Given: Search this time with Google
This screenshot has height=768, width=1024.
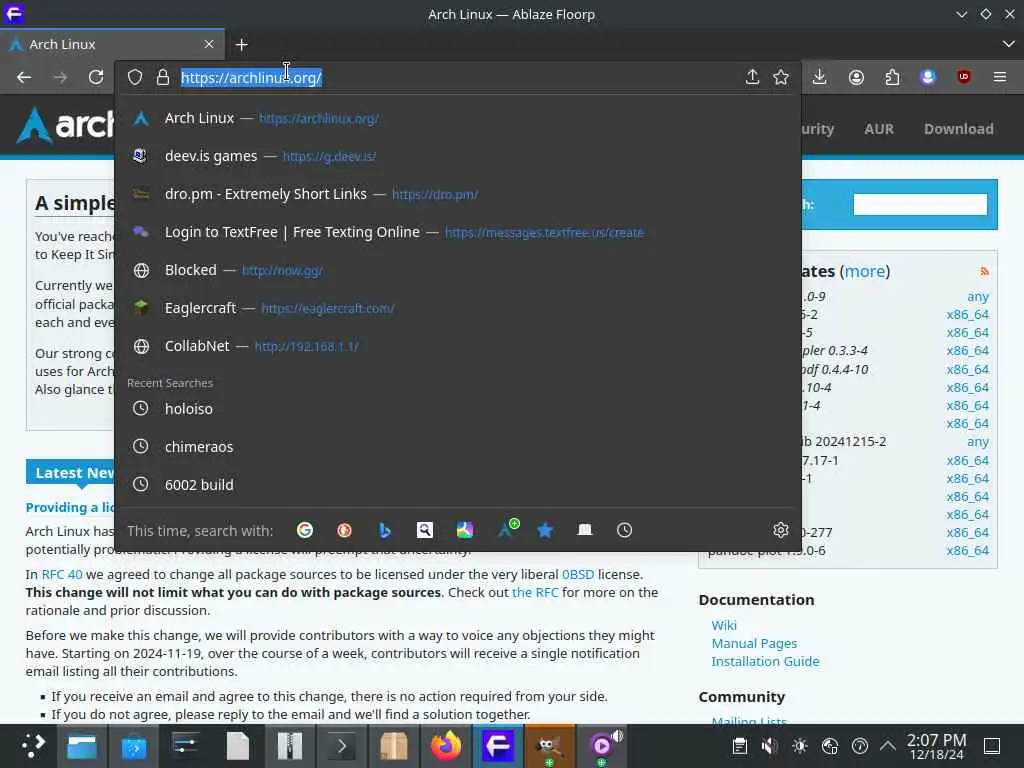Looking at the screenshot, I should (305, 530).
